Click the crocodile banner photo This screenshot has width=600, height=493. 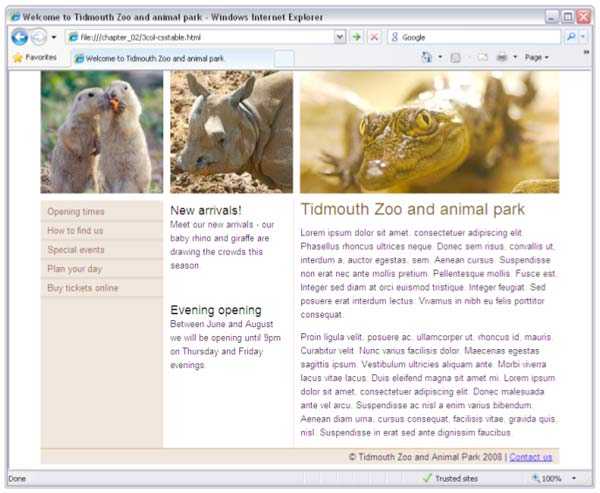tap(430, 132)
